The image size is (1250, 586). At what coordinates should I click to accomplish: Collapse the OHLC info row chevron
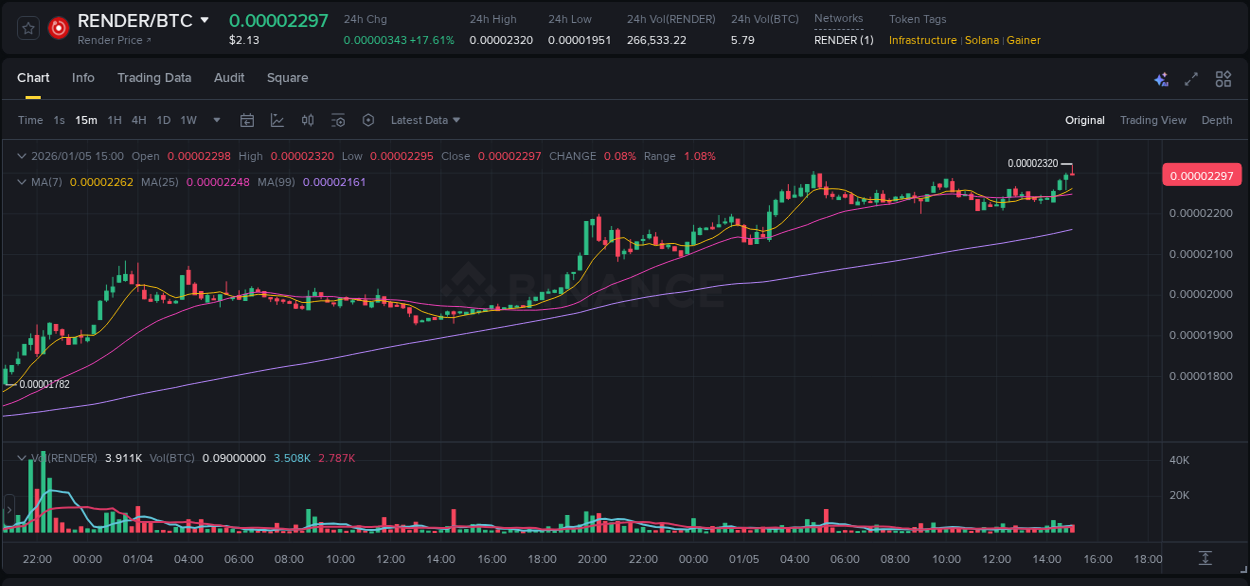(x=21, y=156)
